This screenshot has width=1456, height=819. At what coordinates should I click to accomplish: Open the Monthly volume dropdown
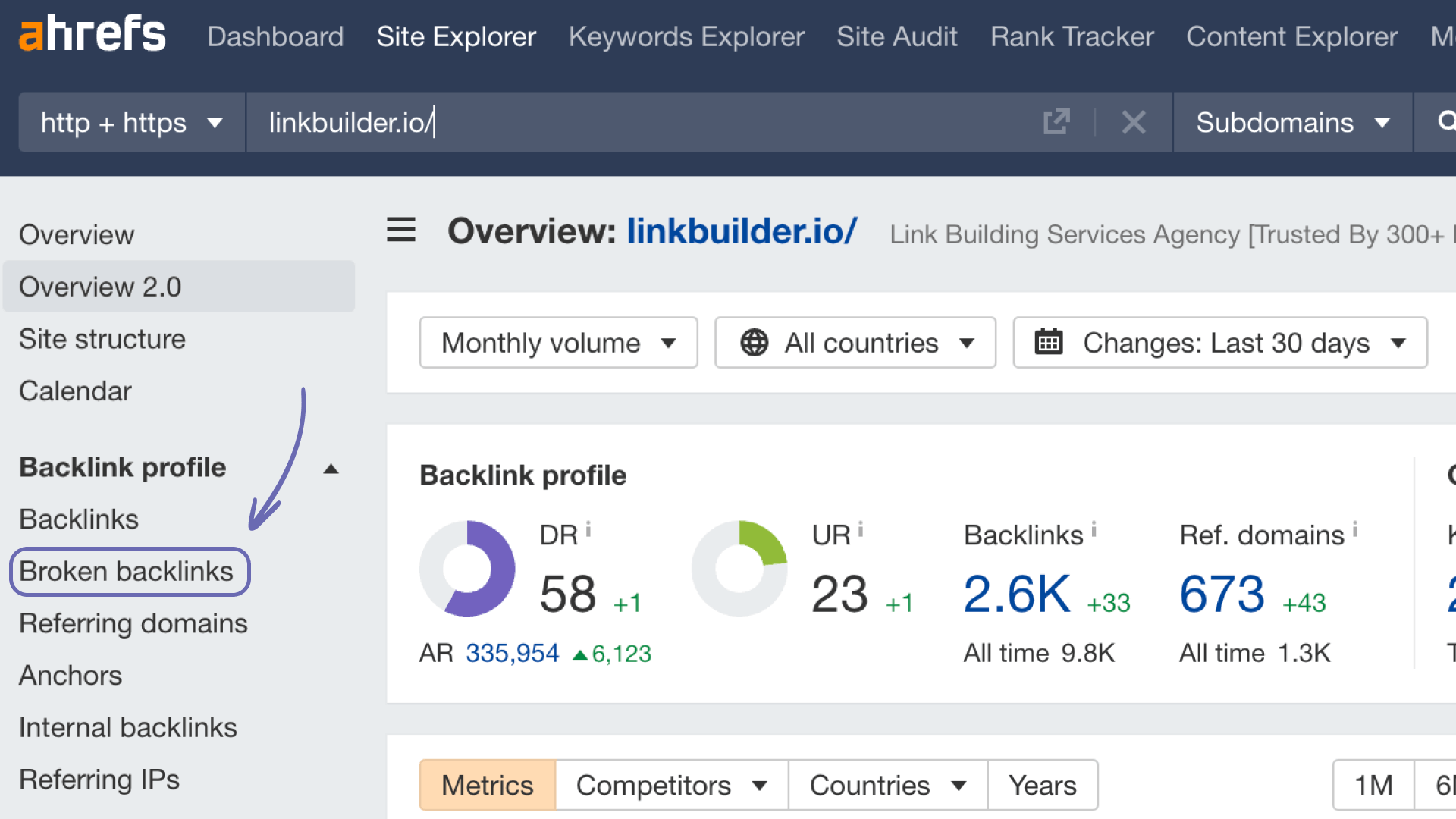tap(558, 342)
